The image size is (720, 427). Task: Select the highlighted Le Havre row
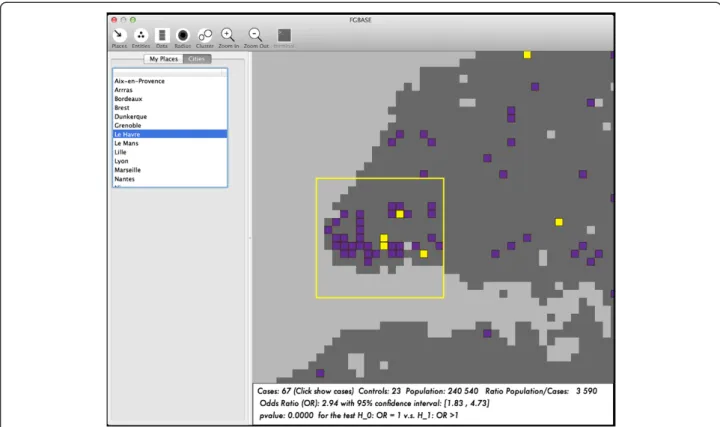pyautogui.click(x=170, y=134)
